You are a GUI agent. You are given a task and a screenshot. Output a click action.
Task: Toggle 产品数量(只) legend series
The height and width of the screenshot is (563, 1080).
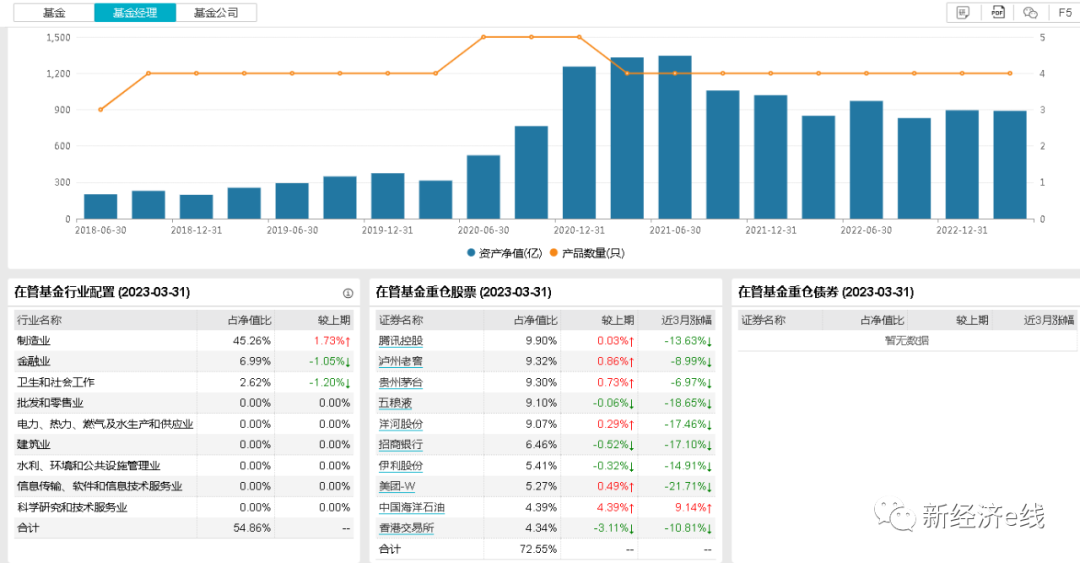point(587,253)
